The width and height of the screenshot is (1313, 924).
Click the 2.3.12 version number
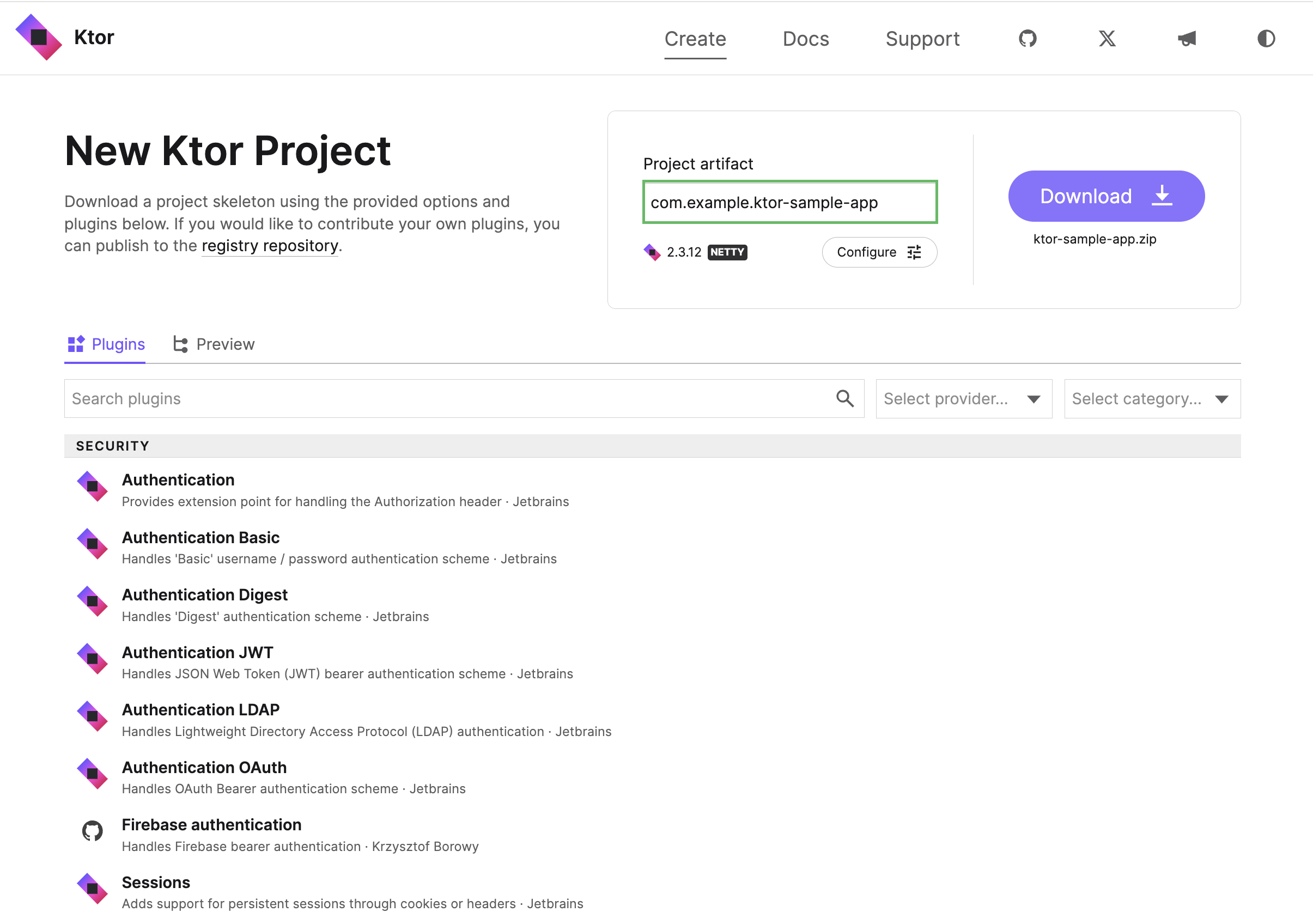point(684,252)
